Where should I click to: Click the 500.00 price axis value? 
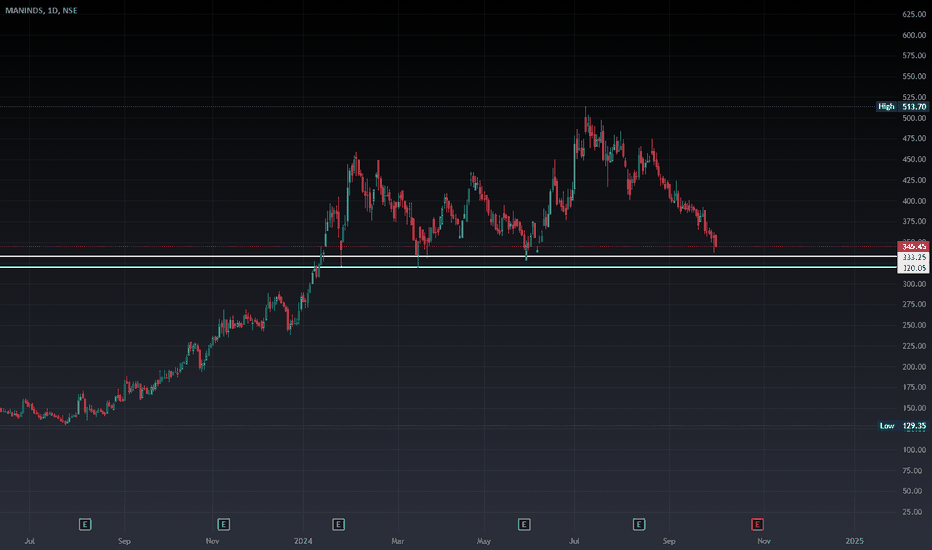[914, 118]
